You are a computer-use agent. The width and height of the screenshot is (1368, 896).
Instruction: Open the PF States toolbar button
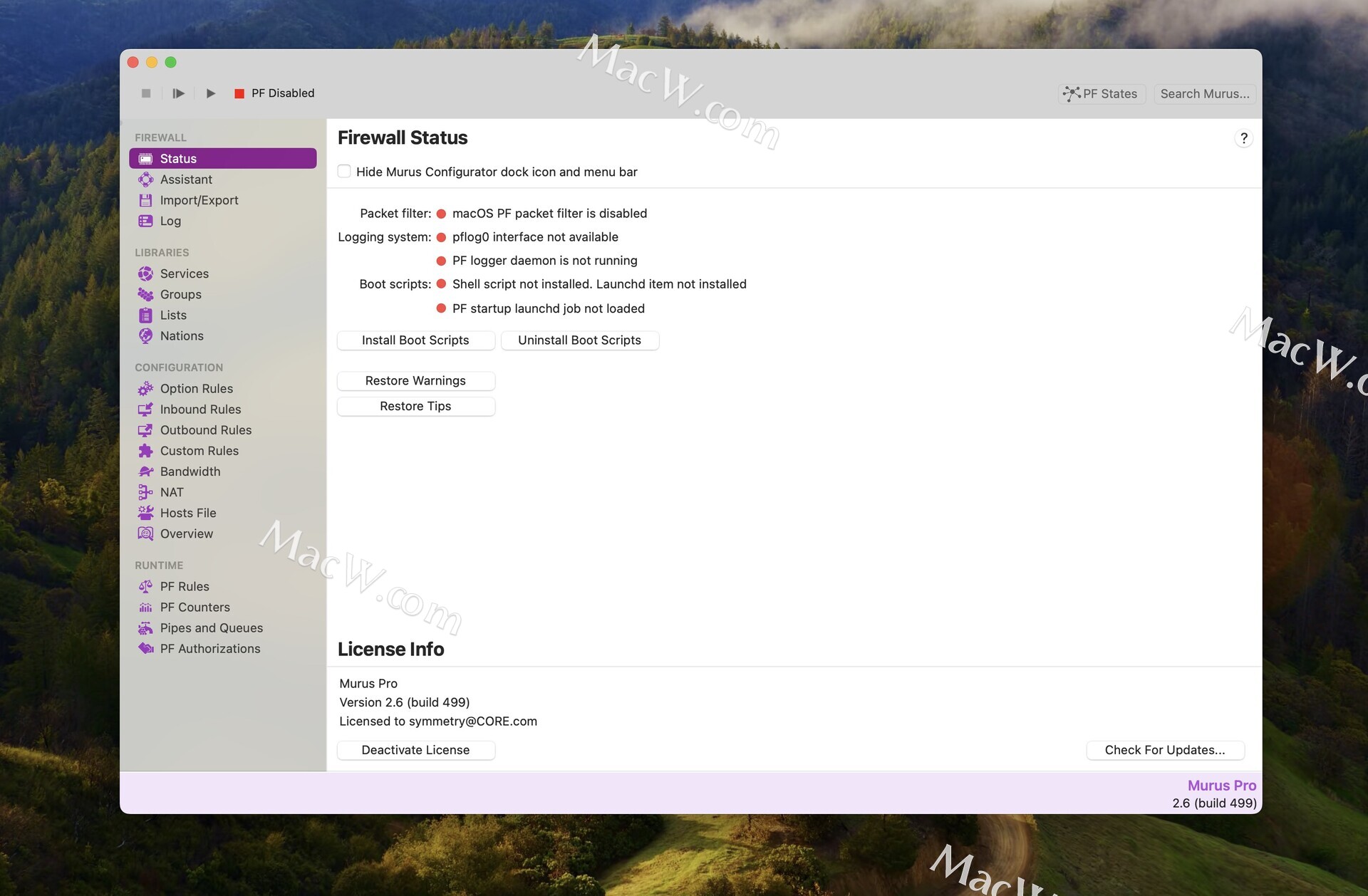[1101, 94]
